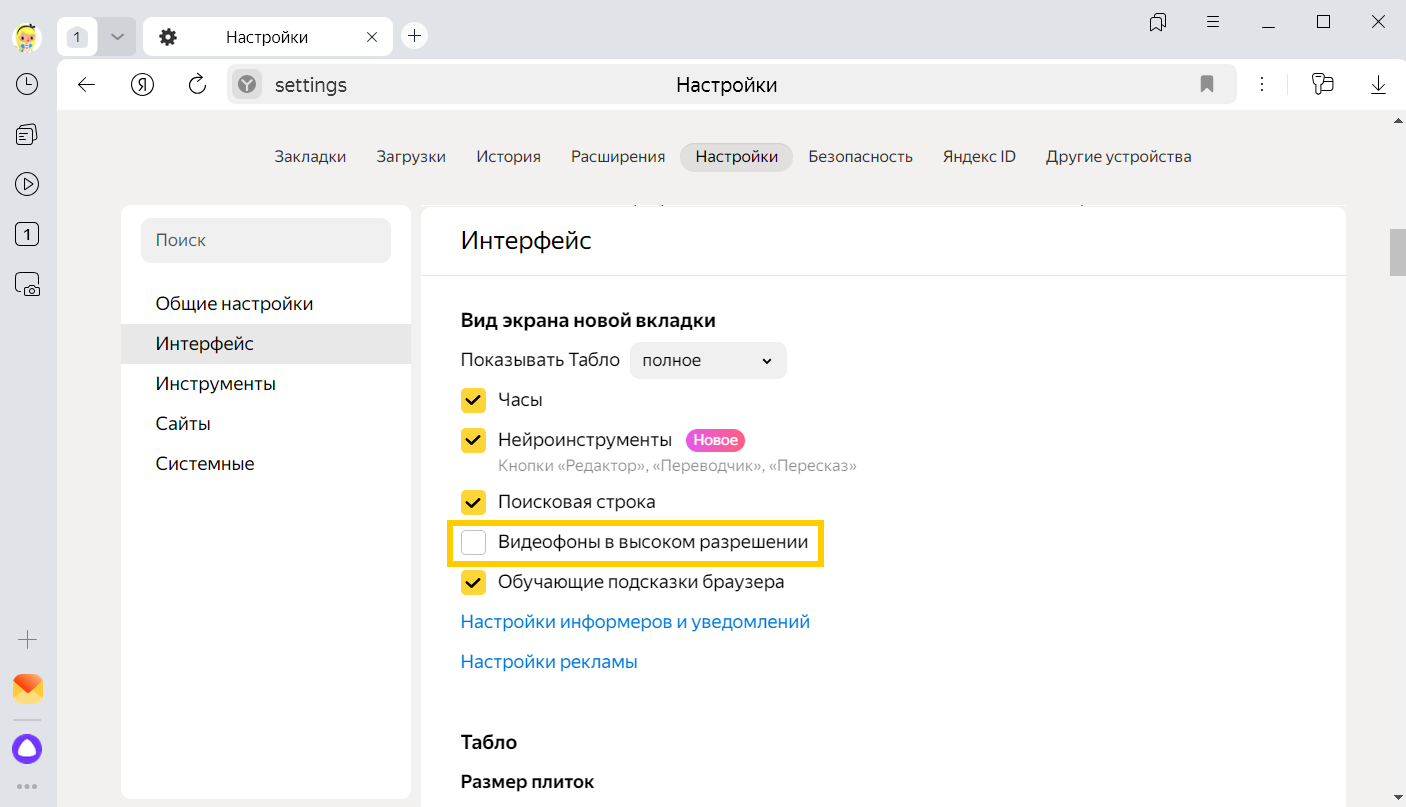Open History clock icon in sidebar
1406x807 pixels.
(27, 85)
